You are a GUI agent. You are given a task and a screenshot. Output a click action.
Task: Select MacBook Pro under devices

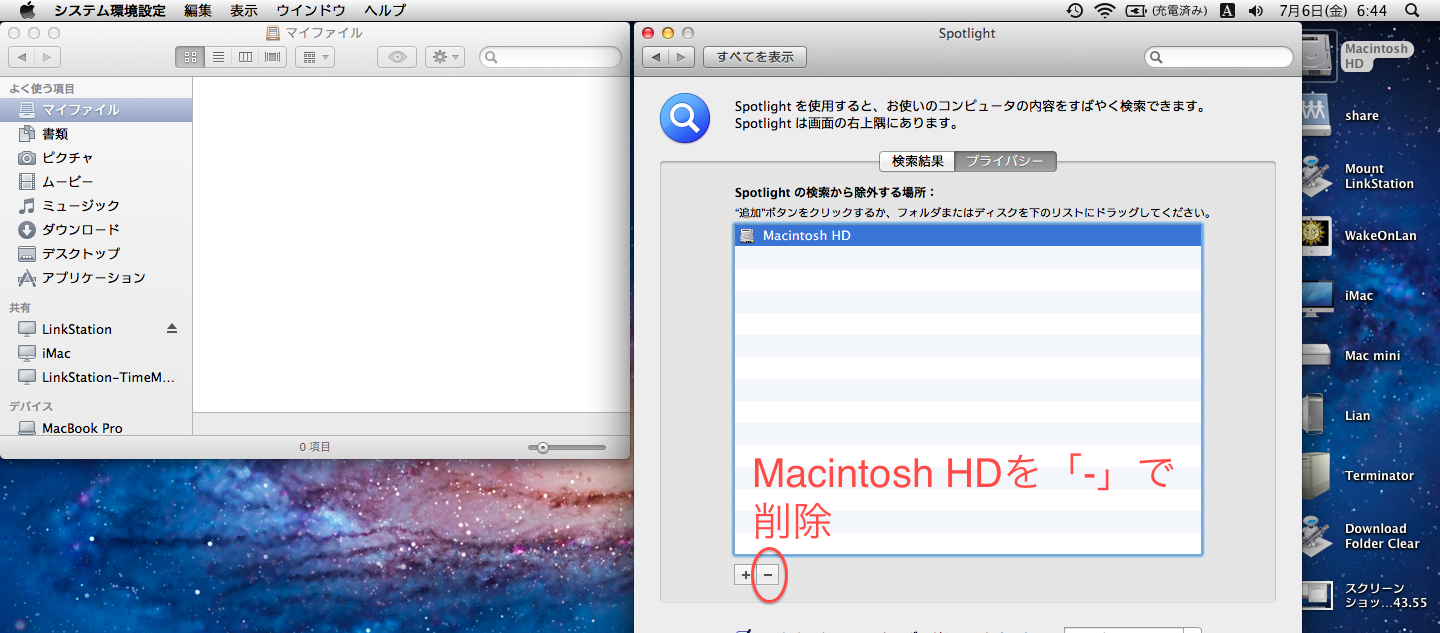pos(96,428)
